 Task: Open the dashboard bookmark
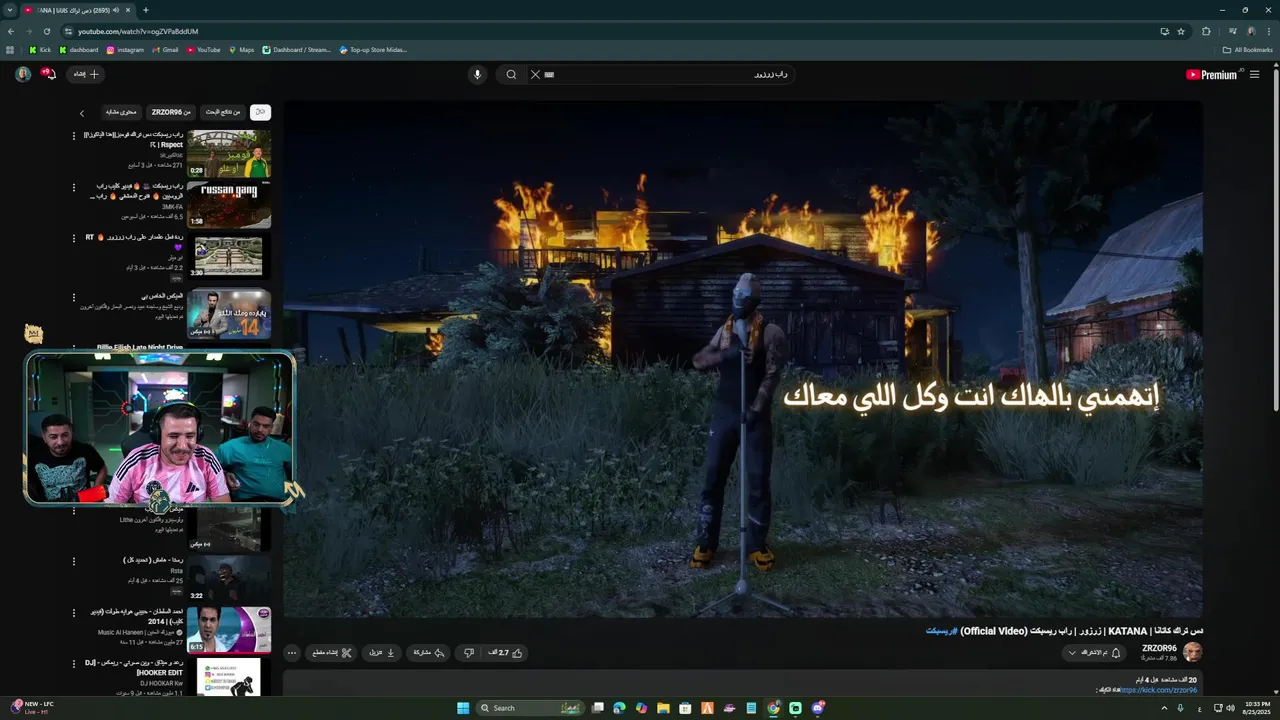pos(79,50)
